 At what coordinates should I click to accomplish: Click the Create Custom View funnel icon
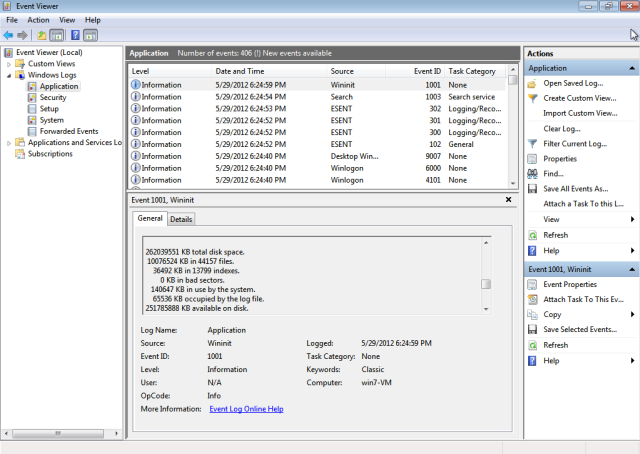532,98
